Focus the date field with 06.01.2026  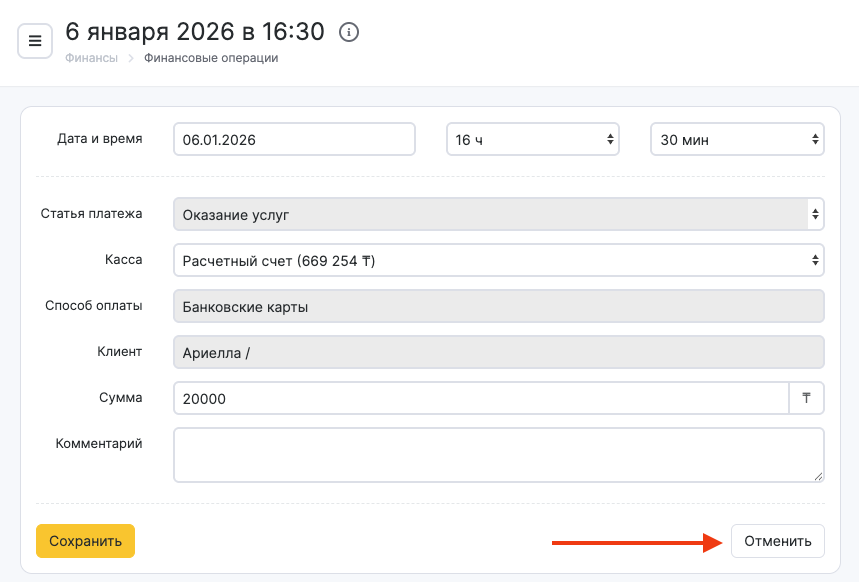click(x=294, y=140)
